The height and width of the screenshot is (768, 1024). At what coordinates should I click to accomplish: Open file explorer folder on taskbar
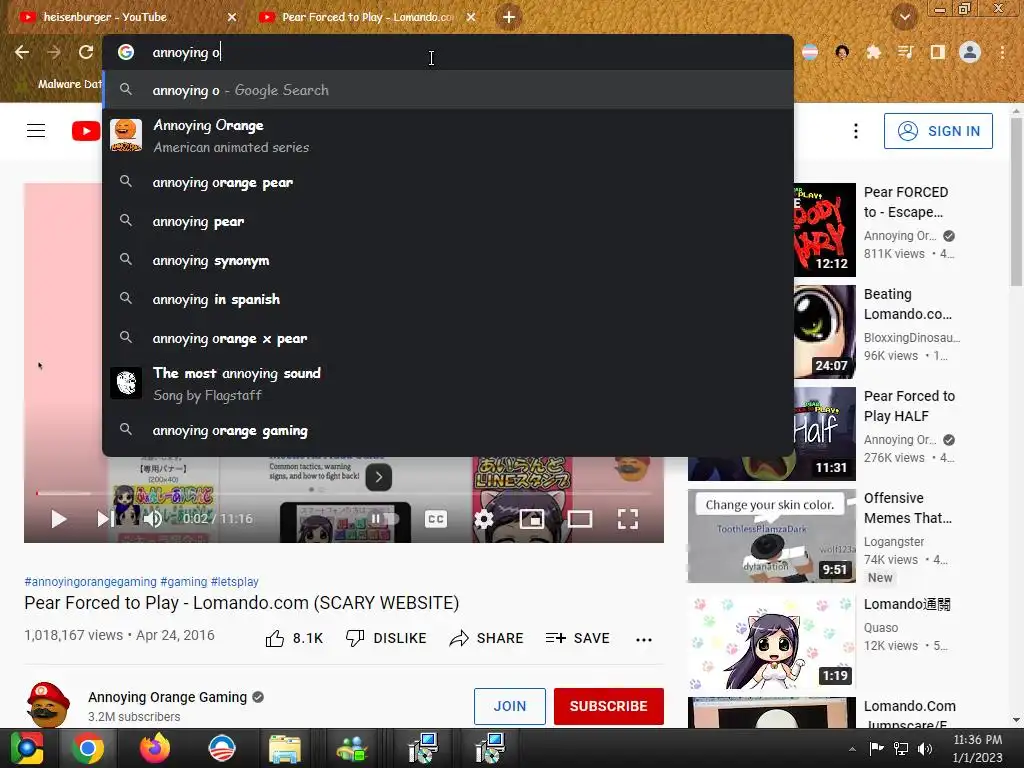click(x=285, y=748)
